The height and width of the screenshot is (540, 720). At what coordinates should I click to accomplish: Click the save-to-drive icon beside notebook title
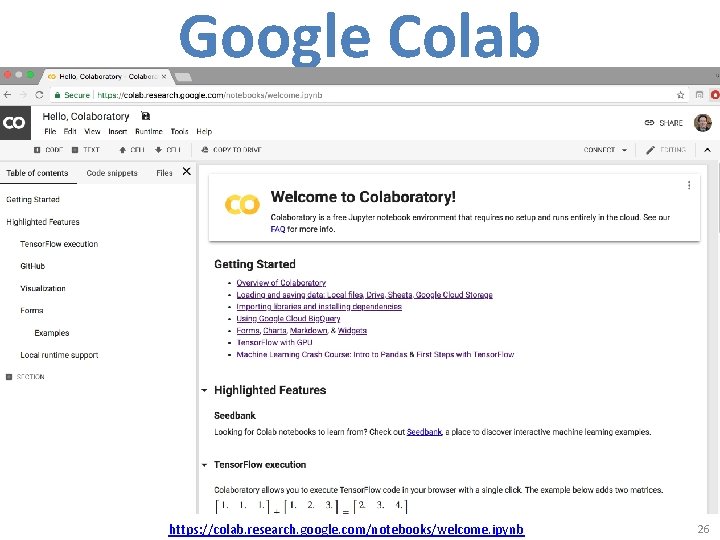point(145,116)
